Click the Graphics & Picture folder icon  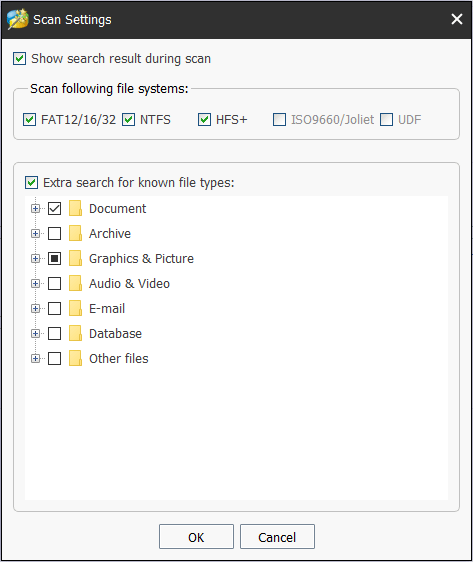75,258
